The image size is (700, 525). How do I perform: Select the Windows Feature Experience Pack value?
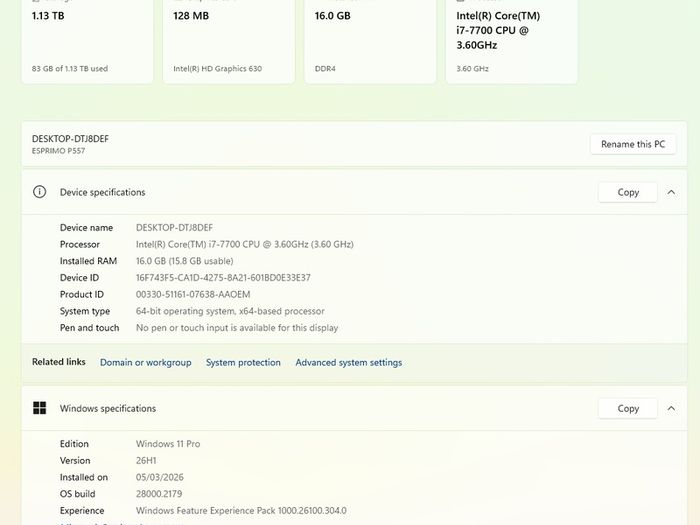click(241, 510)
